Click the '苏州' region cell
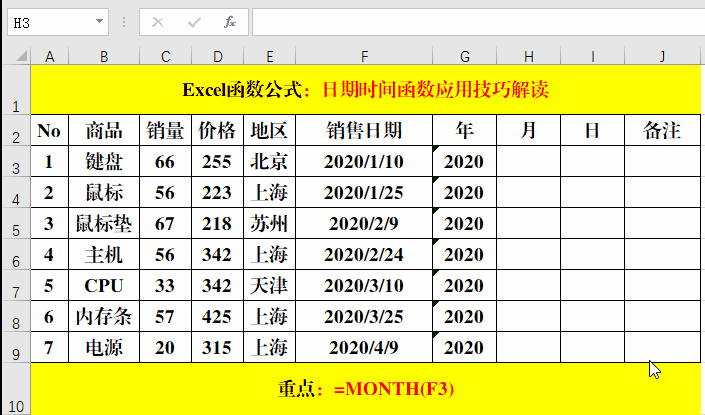705x415 pixels. [269, 223]
